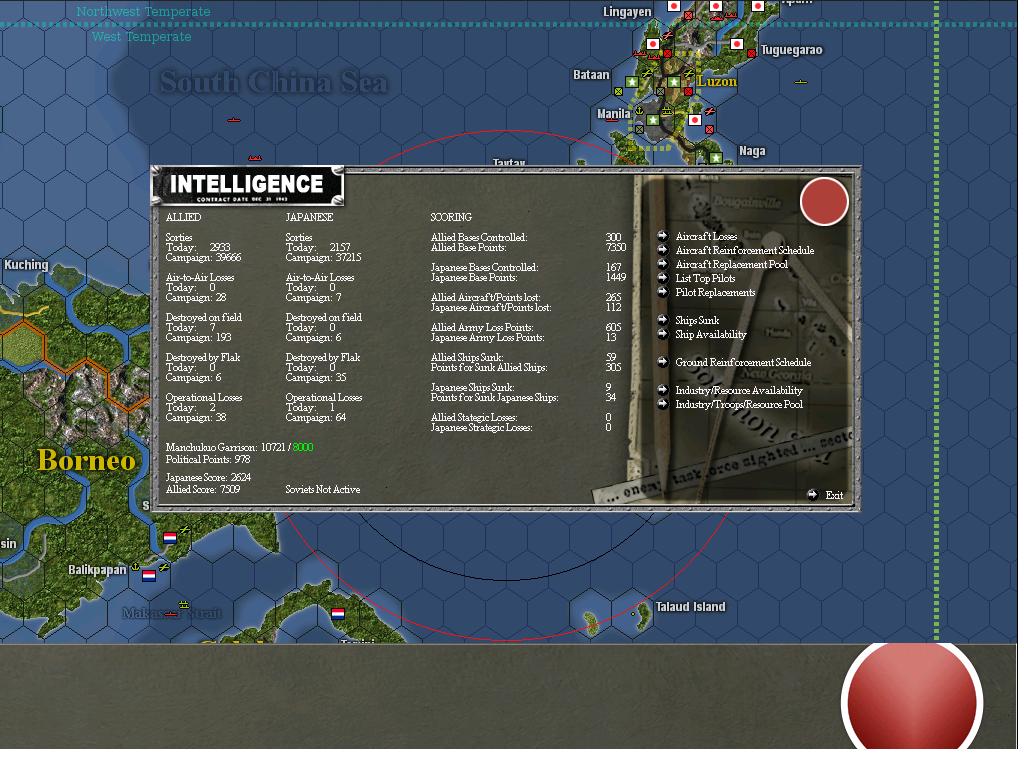
Task: Select the yellow unit marker beside Bataan
Action: (x=618, y=91)
